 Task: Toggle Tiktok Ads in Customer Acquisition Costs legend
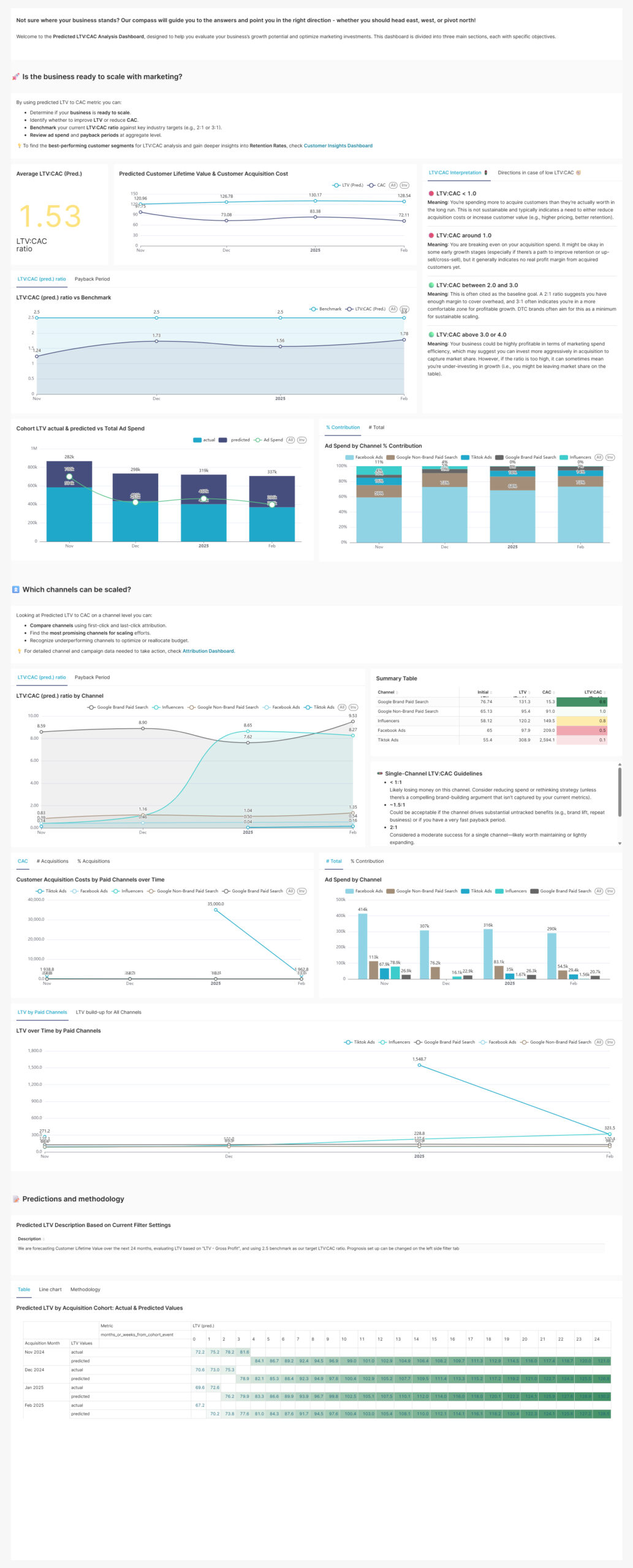tap(51, 891)
